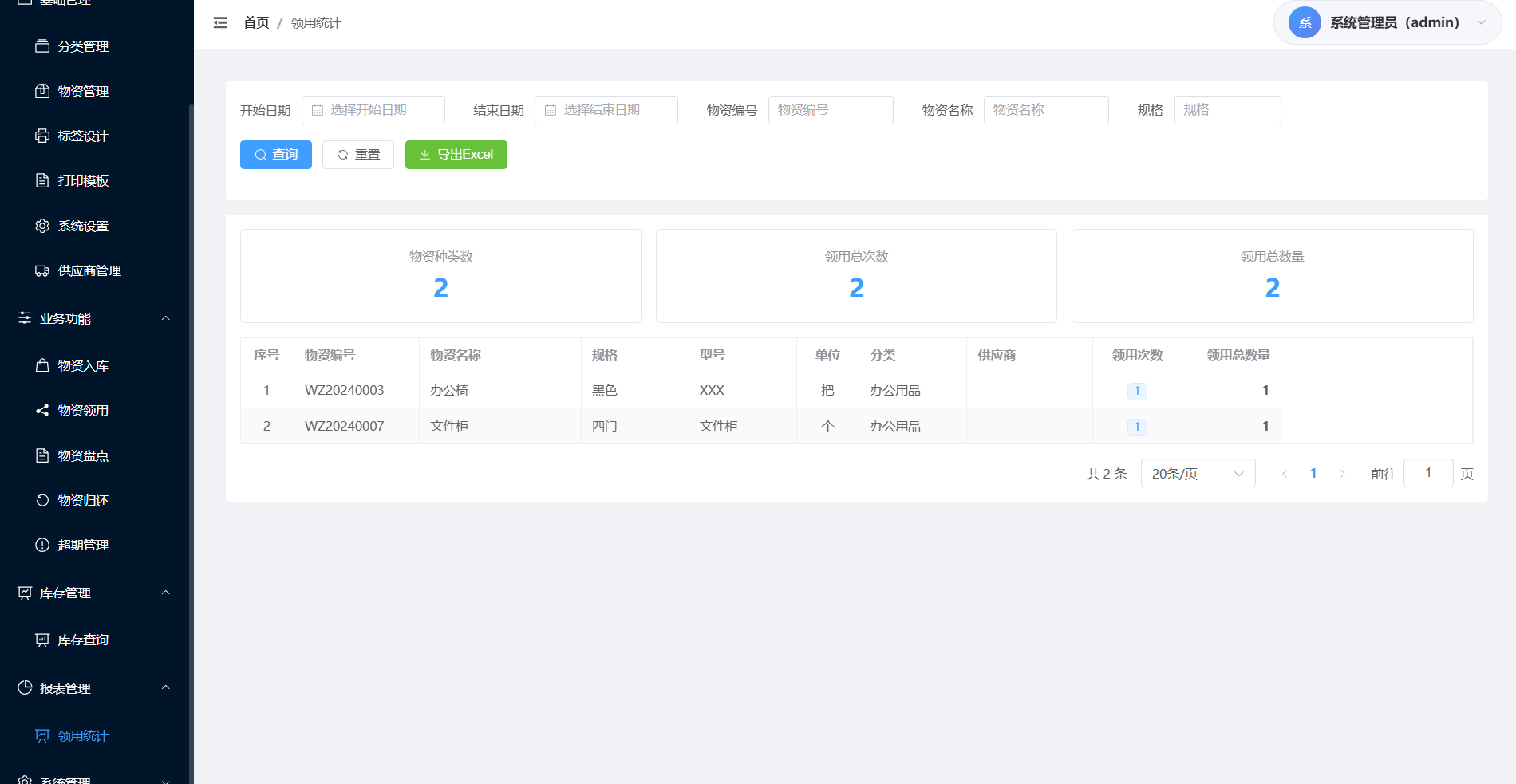Click the 查询 search button
The height and width of the screenshot is (784, 1516).
(x=276, y=155)
